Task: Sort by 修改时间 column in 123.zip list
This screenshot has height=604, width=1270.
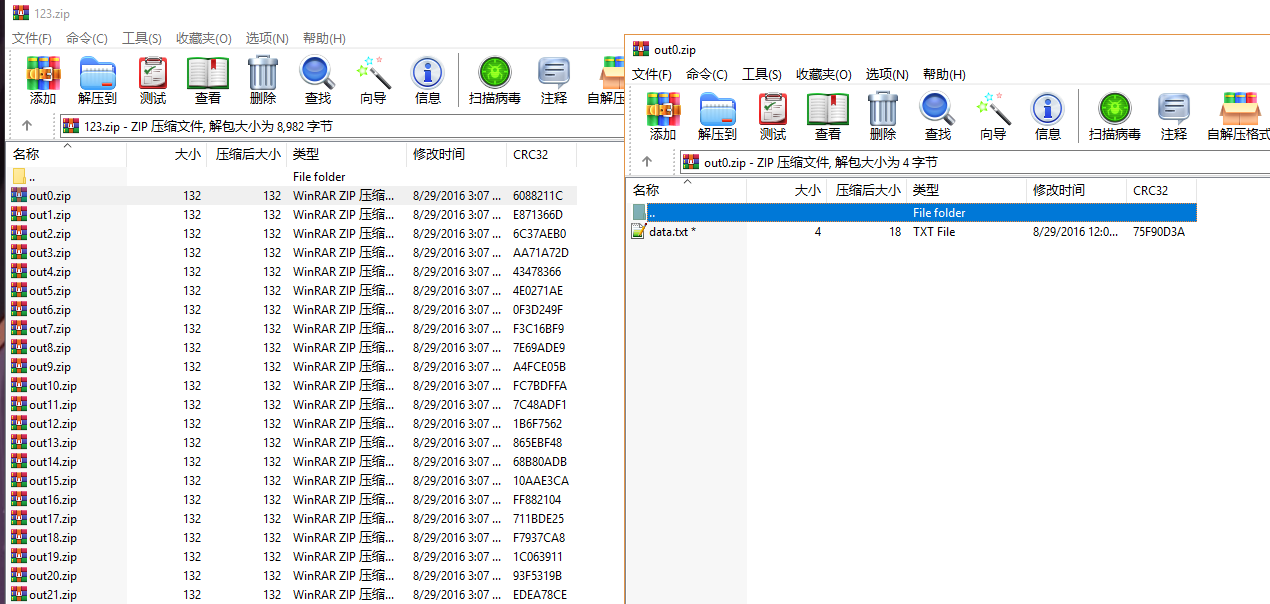Action: point(438,154)
